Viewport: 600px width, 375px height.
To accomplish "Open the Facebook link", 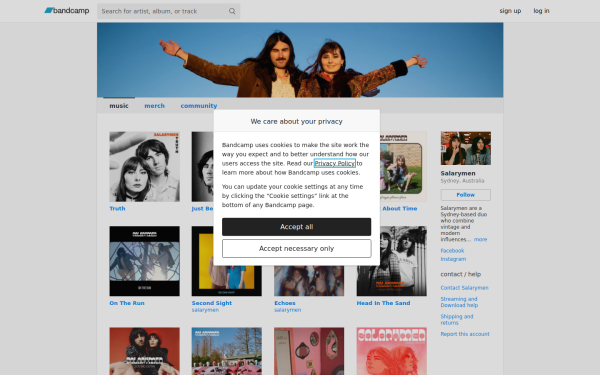I will pos(452,251).
